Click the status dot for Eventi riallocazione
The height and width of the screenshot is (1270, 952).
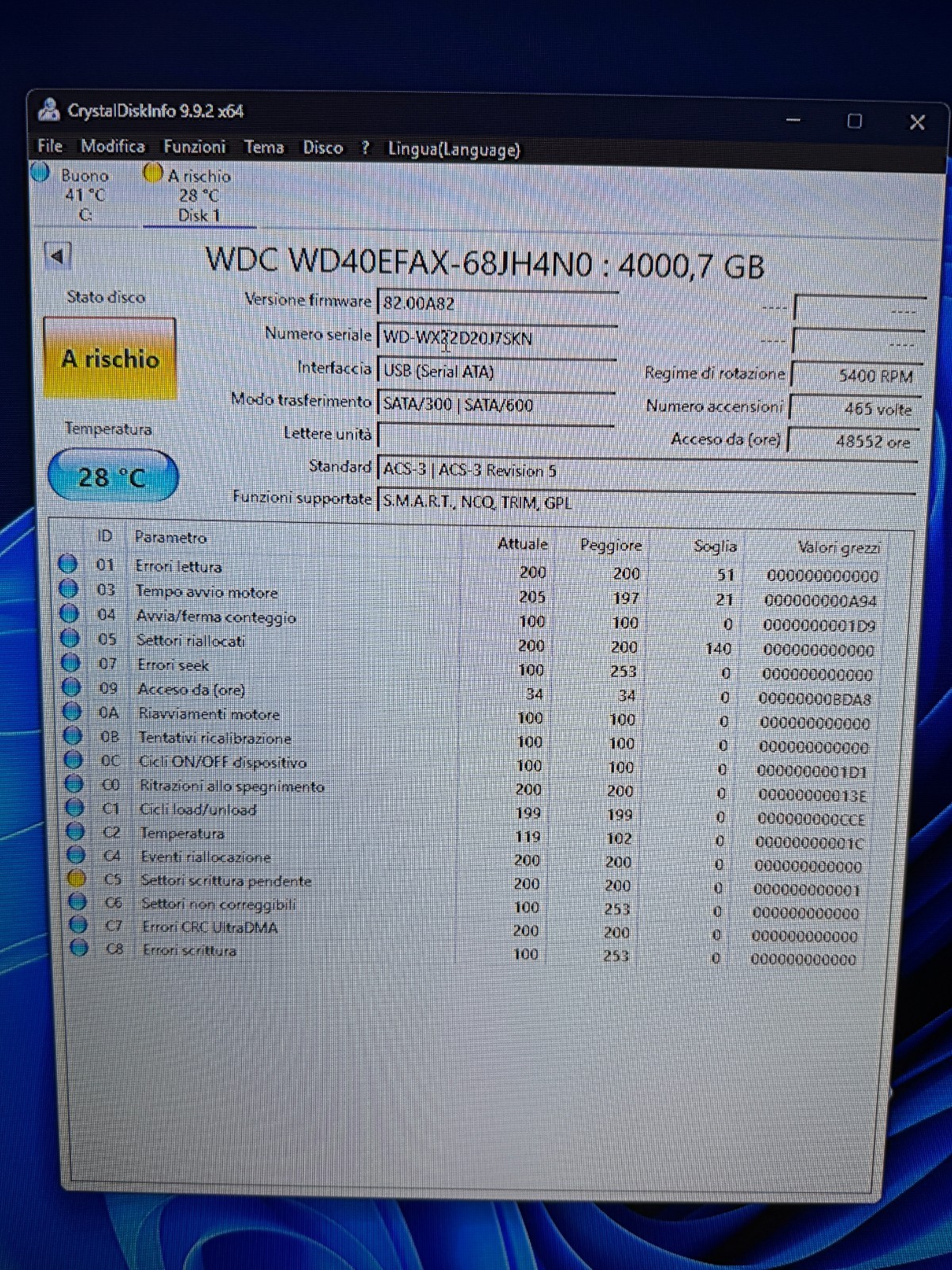pyautogui.click(x=76, y=854)
